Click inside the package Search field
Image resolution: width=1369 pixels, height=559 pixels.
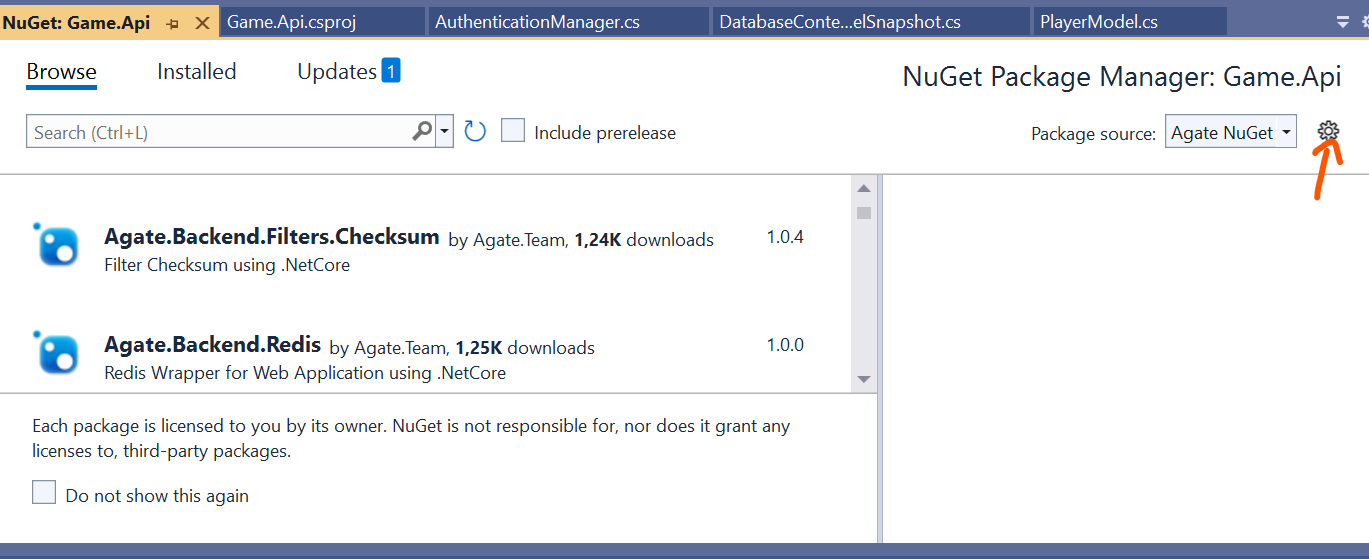point(220,132)
